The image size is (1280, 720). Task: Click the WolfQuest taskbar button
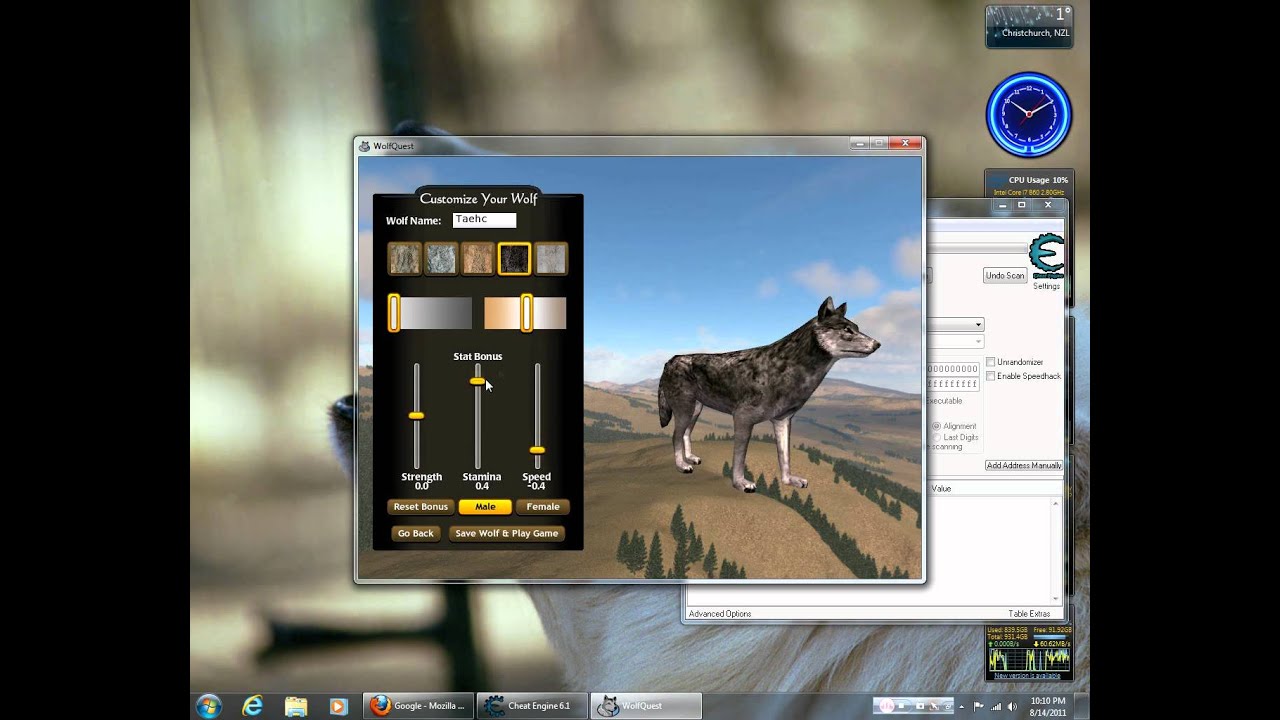tap(646, 705)
